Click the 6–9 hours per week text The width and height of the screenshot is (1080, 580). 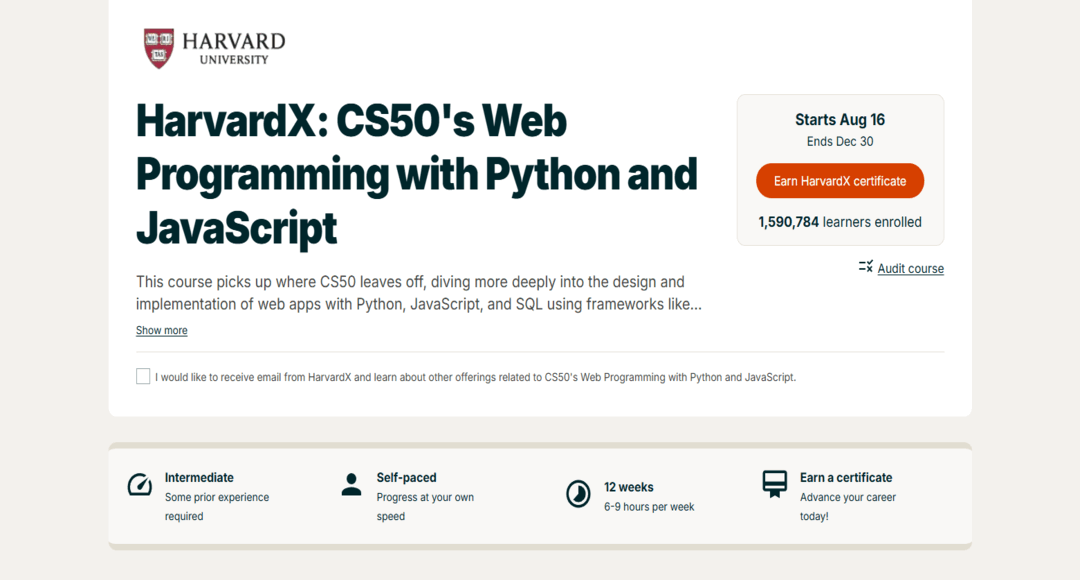(x=649, y=507)
